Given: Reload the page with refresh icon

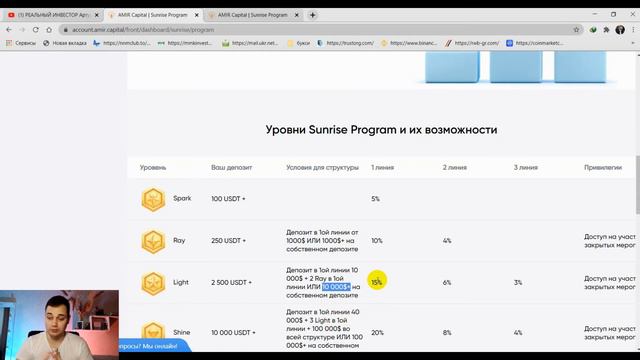Looking at the screenshot, I should pyautogui.click(x=36, y=30).
